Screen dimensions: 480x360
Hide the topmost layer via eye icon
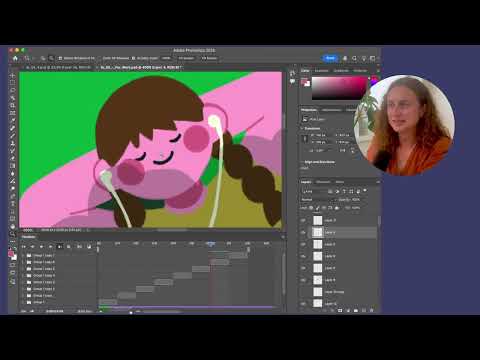[303, 220]
